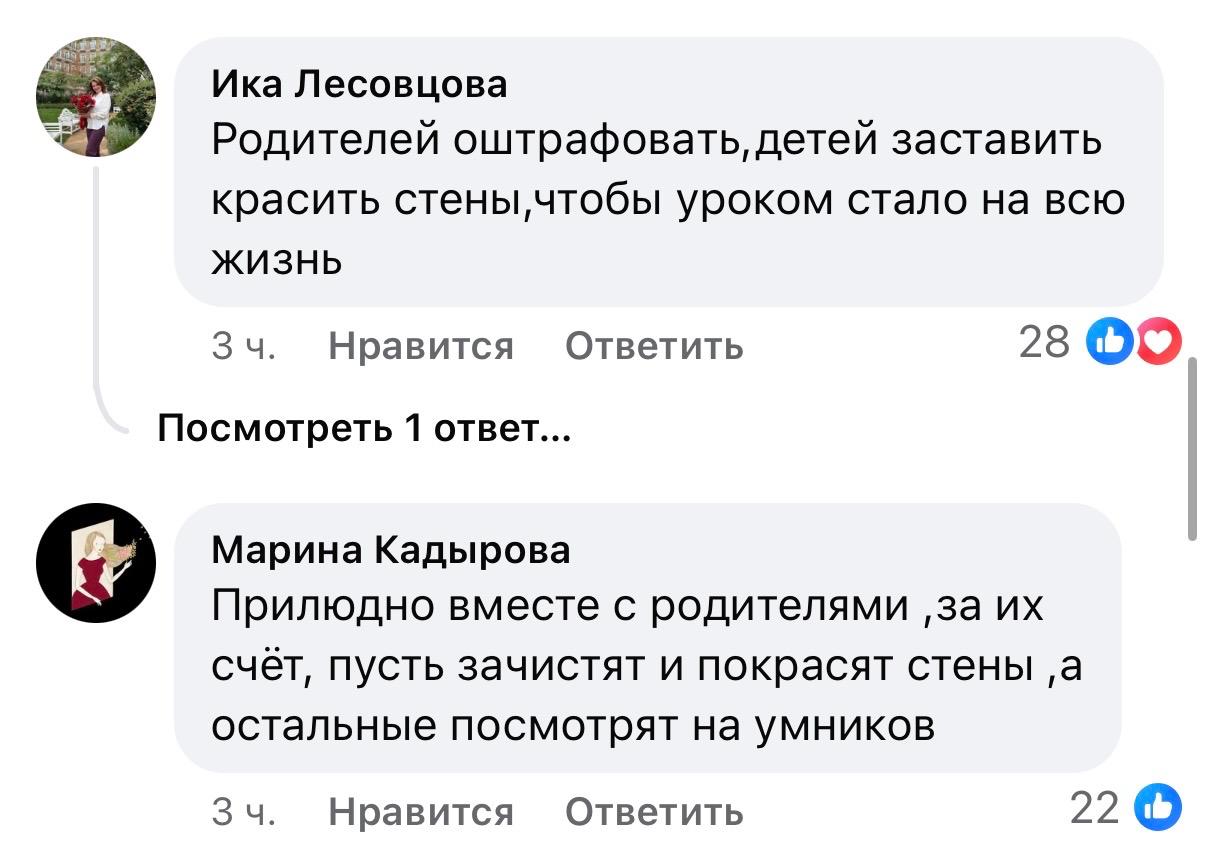Open the profile link for the name Ика Лесовцова
The height and width of the screenshot is (852, 1206).
(x=360, y=86)
